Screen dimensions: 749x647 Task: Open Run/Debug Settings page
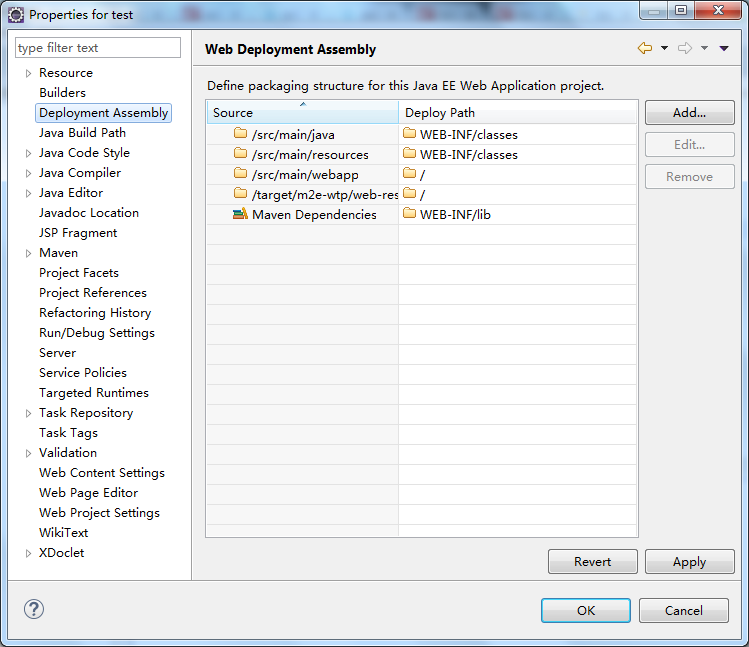tap(97, 333)
